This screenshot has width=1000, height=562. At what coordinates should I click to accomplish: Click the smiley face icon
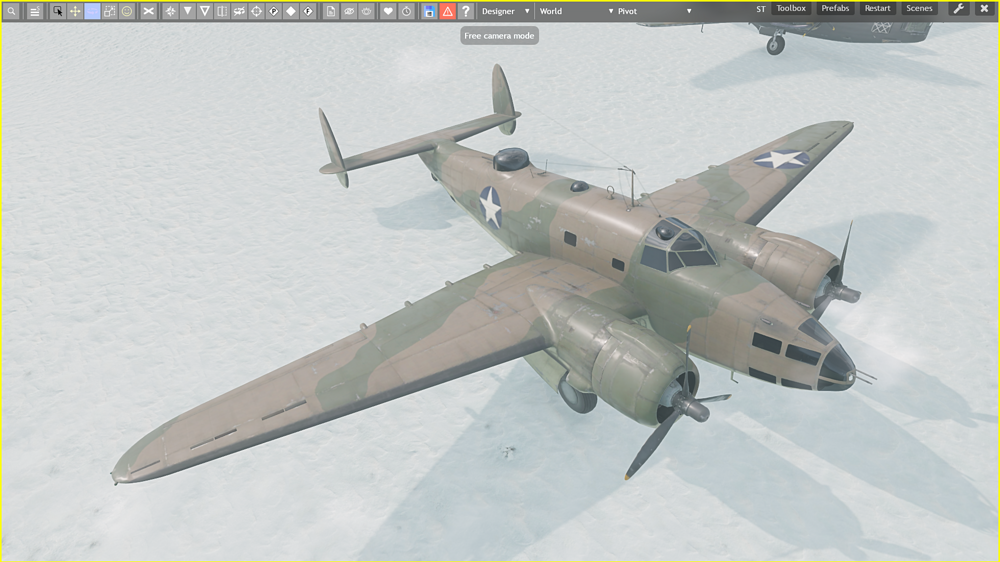tap(127, 11)
